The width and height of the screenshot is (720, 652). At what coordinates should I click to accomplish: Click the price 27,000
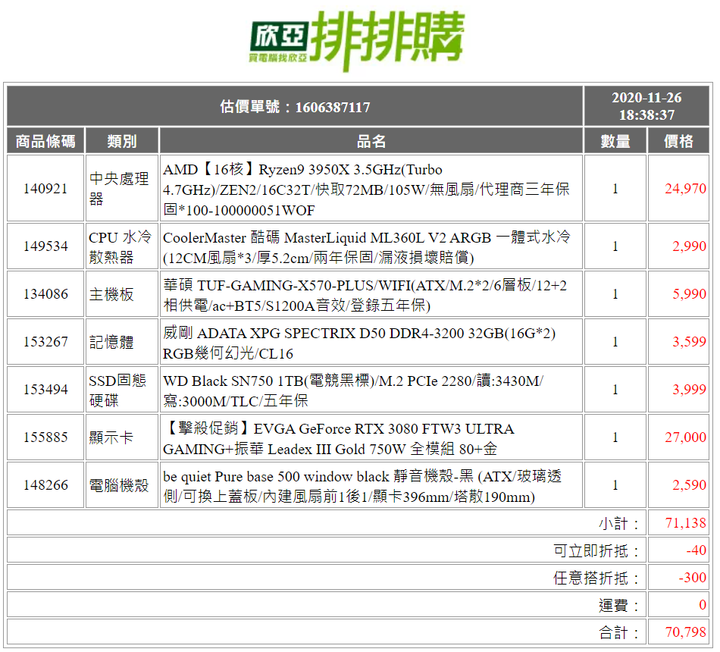click(x=685, y=437)
